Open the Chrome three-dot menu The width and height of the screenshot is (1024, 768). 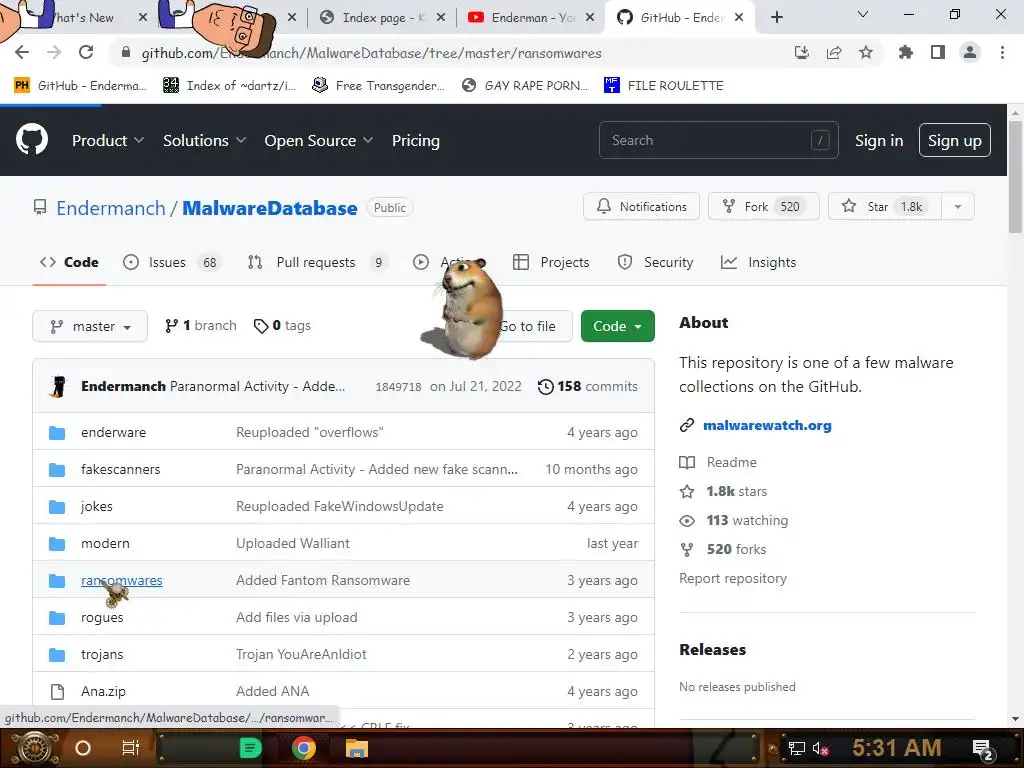pyautogui.click(x=1002, y=52)
